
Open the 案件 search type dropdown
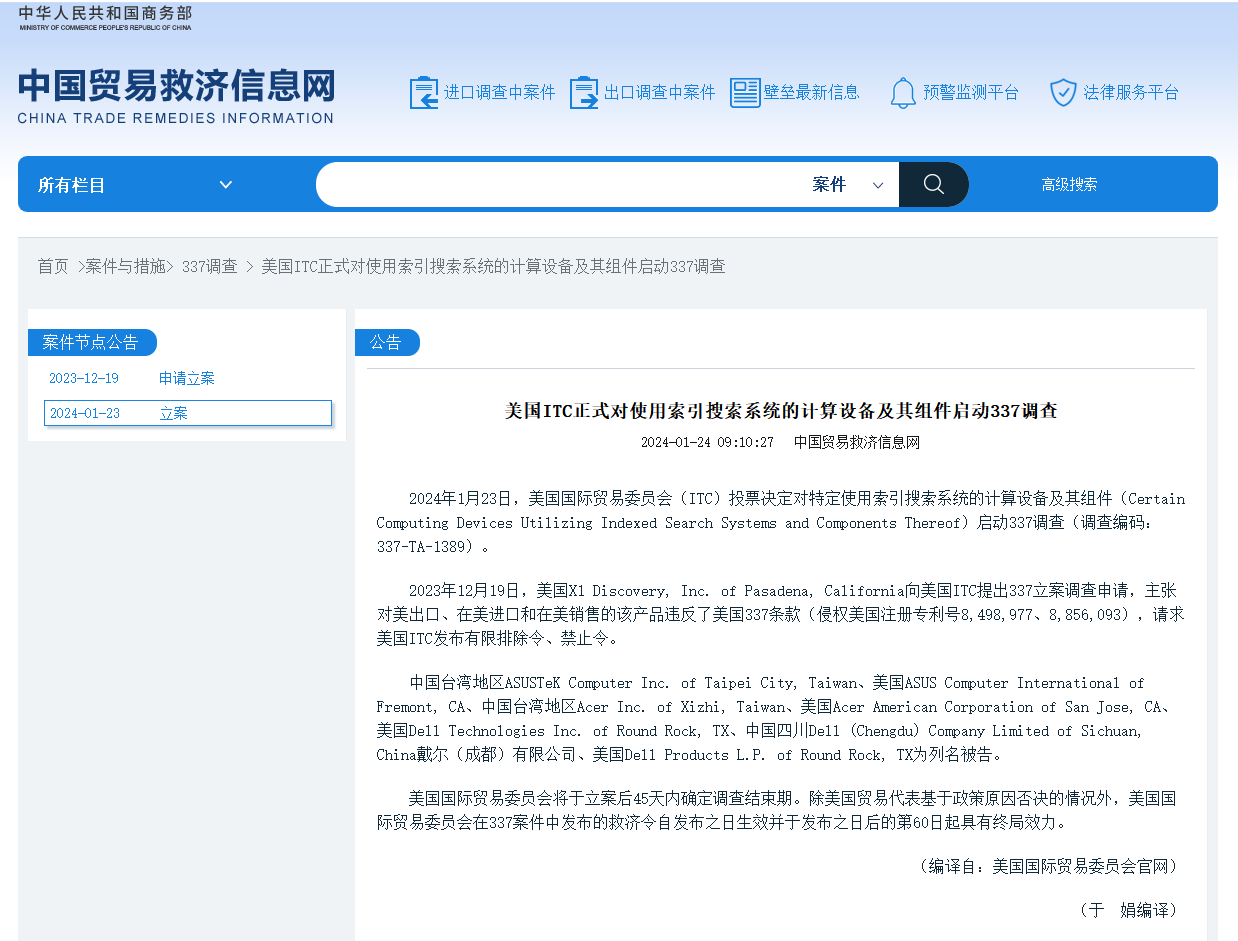(848, 185)
